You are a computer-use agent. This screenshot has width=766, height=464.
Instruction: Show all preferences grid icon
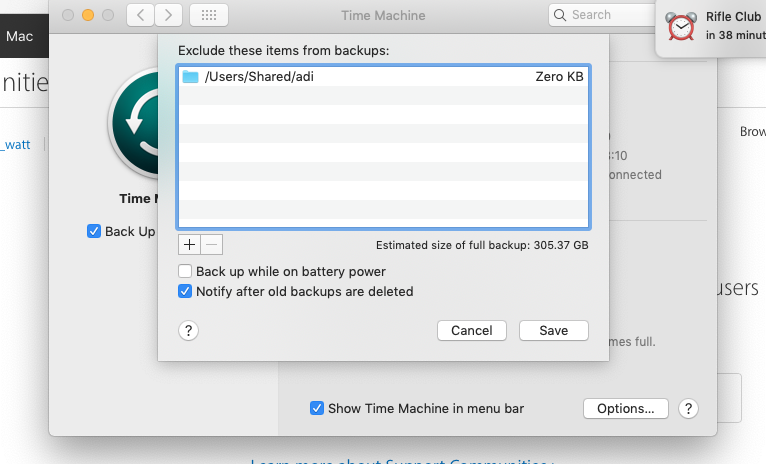tap(209, 15)
